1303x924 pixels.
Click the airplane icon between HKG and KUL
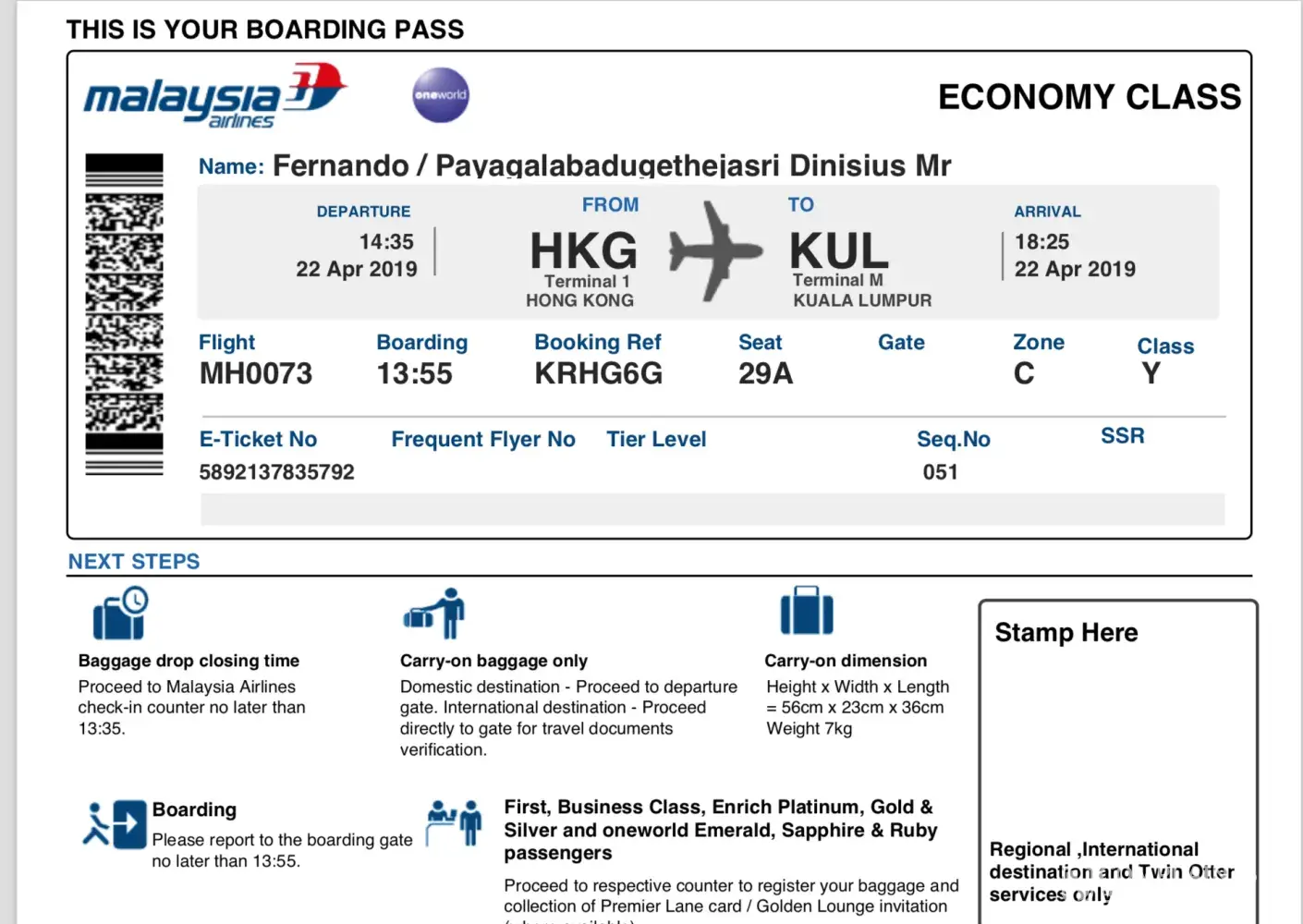pyautogui.click(x=714, y=249)
